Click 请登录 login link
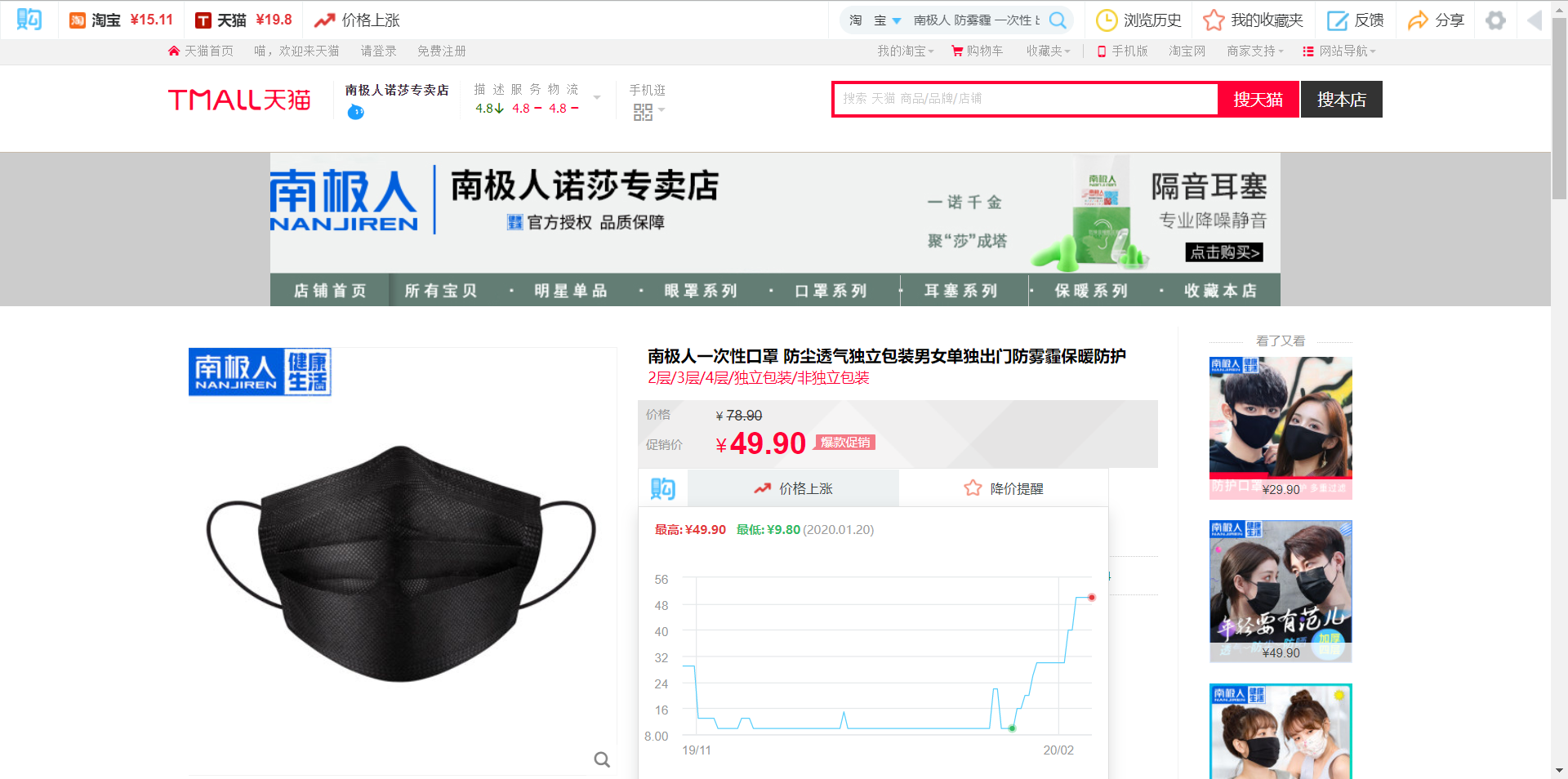1568x779 pixels. 378,51
